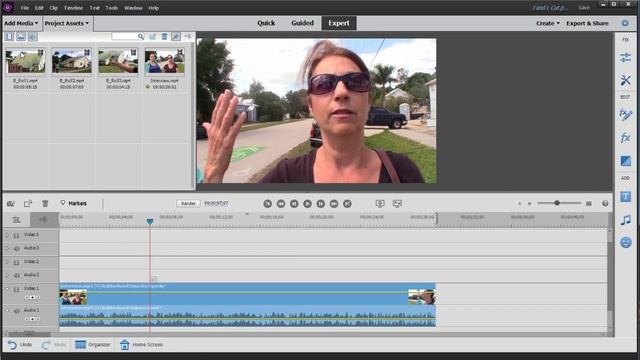The height and width of the screenshot is (360, 640).
Task: Click the Render button
Action: pyautogui.click(x=188, y=203)
